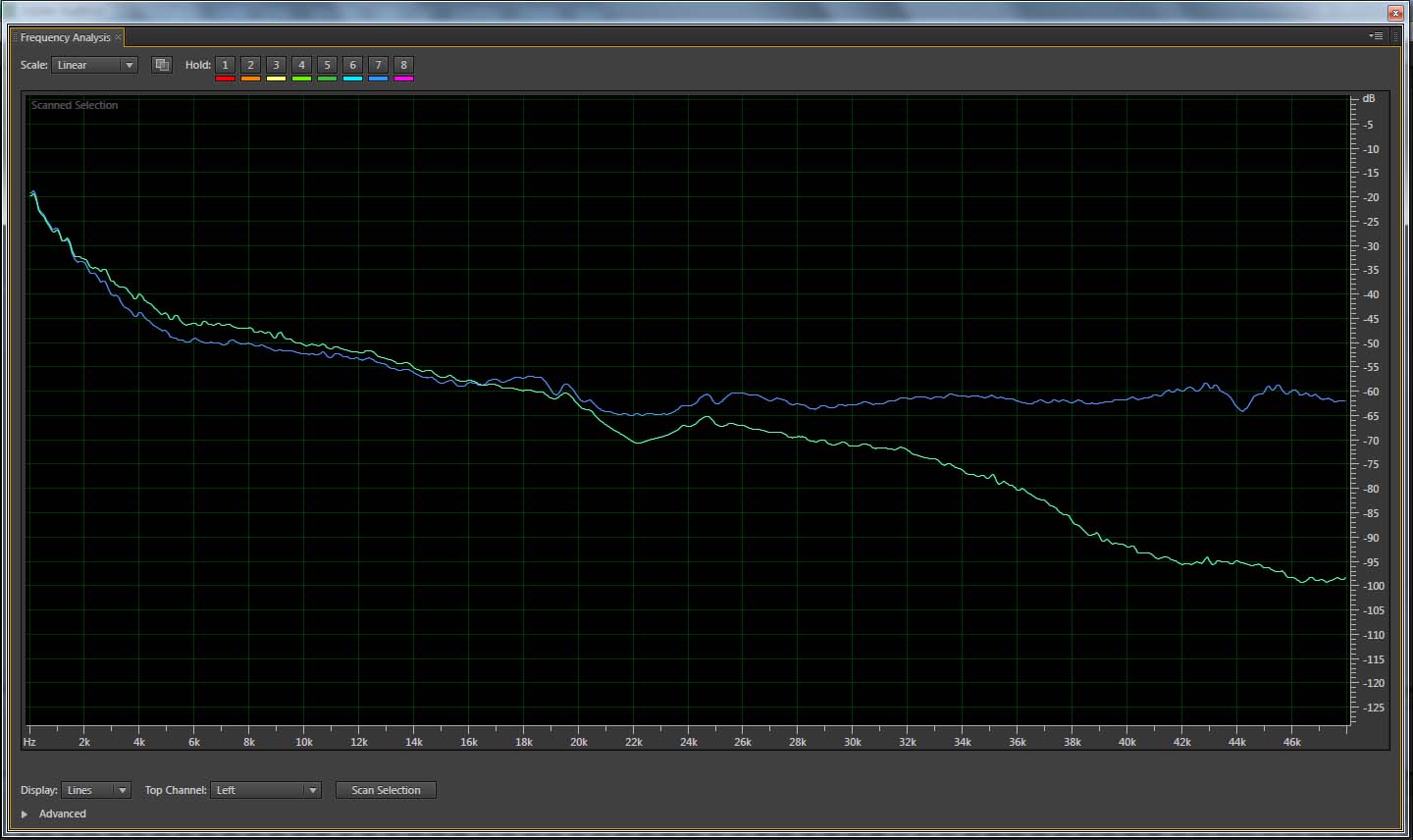Toggle Hold button 6
The image size is (1413, 840).
pos(352,66)
